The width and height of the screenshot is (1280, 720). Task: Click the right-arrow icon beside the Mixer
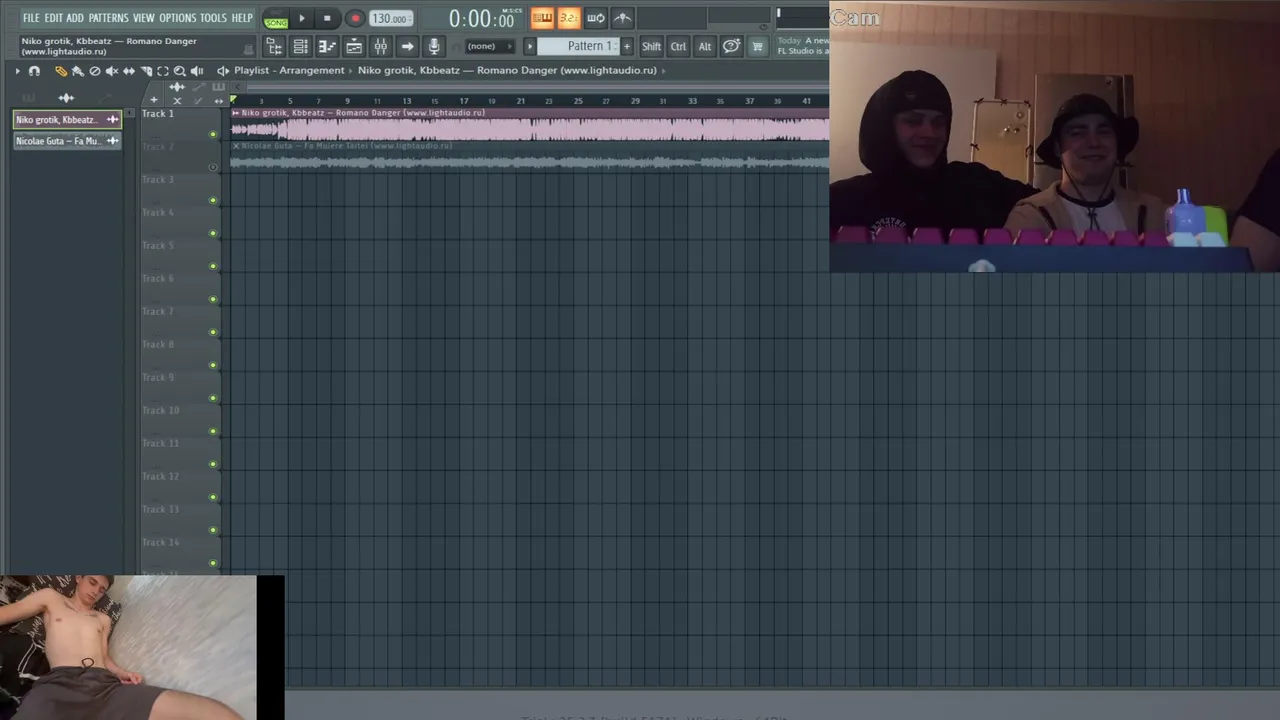(407, 46)
